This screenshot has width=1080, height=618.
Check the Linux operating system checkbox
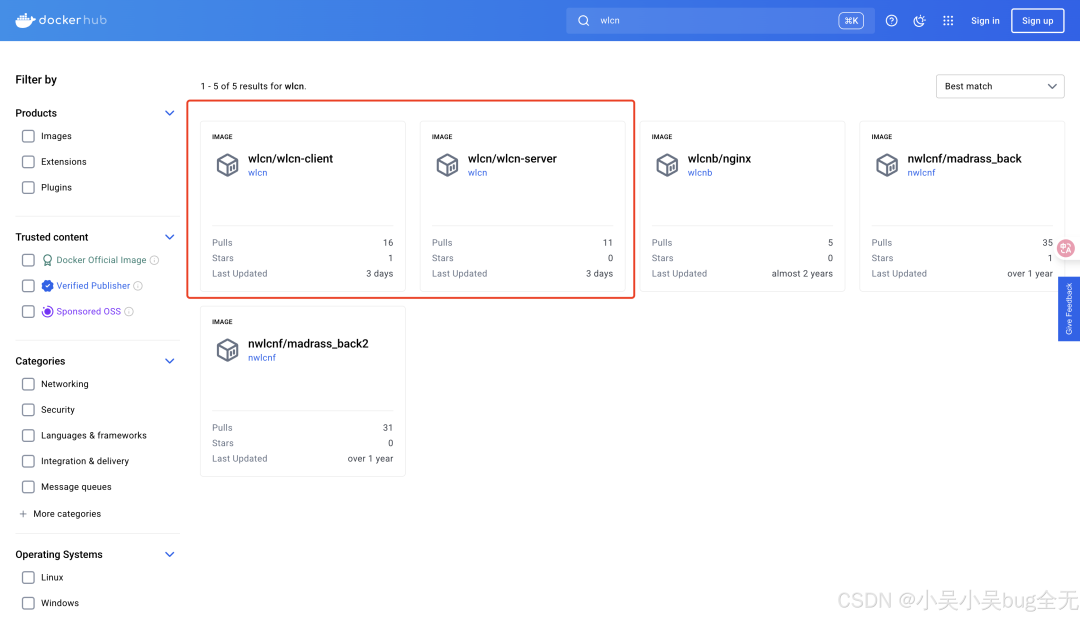pos(28,577)
